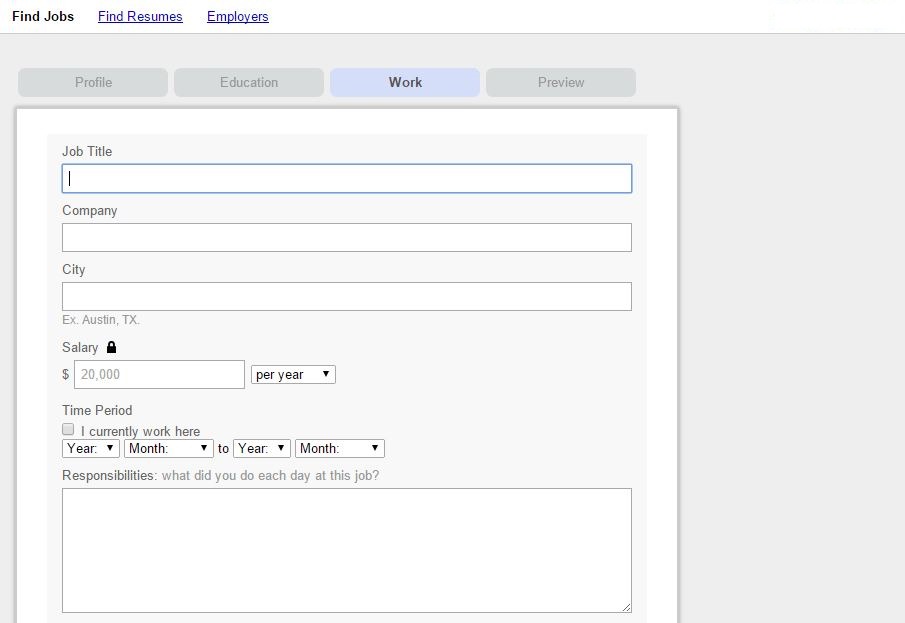Select the City text box

(347, 296)
